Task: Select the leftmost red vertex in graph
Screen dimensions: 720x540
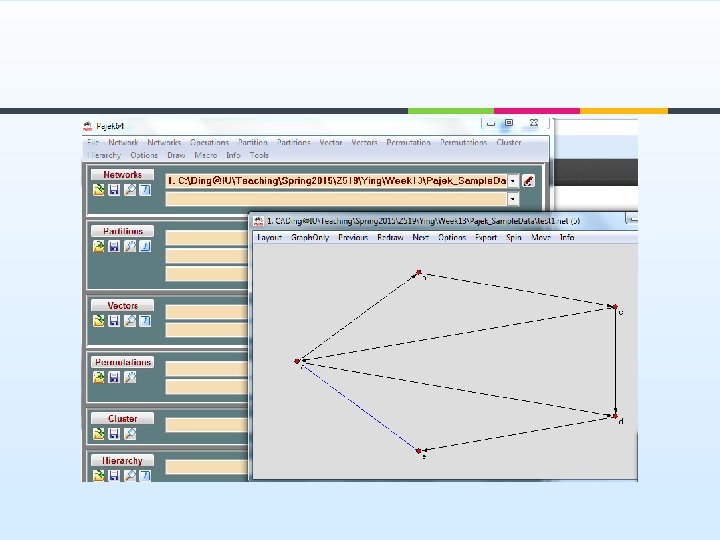Action: coord(297,361)
